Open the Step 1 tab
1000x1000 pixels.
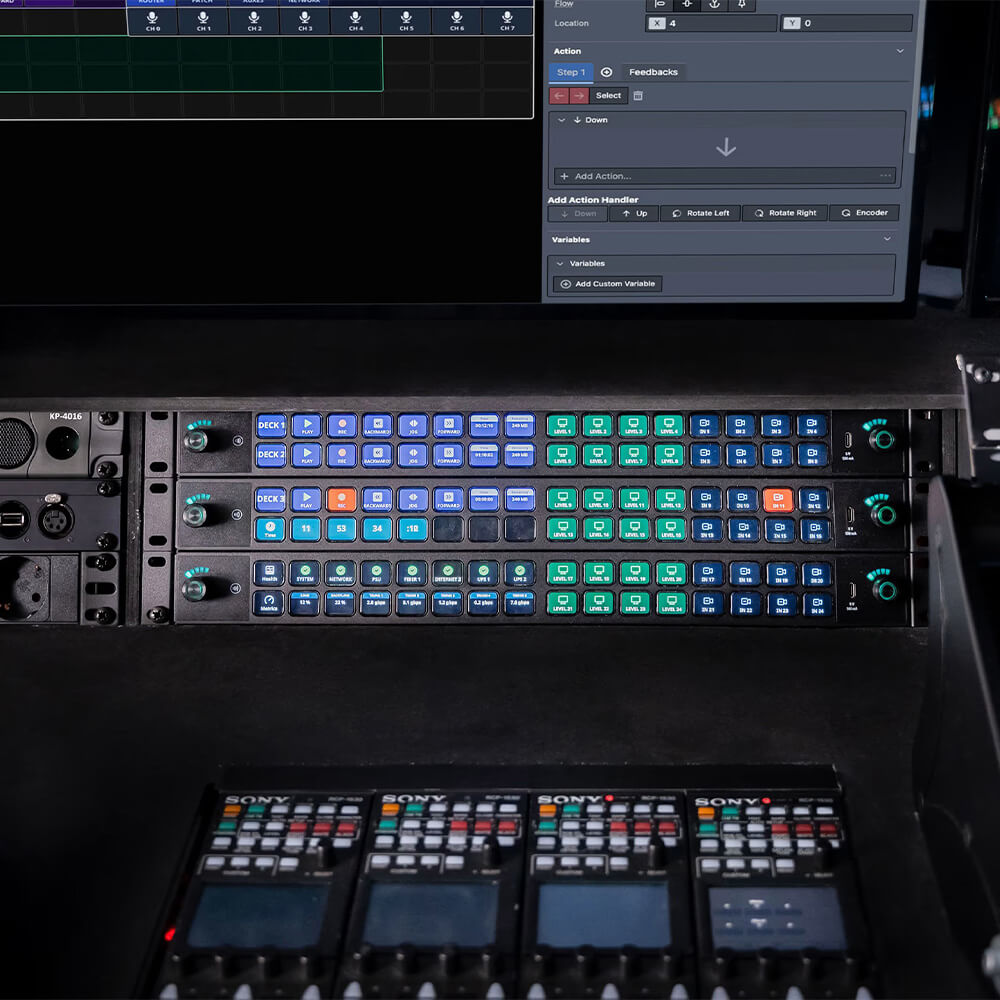point(571,72)
